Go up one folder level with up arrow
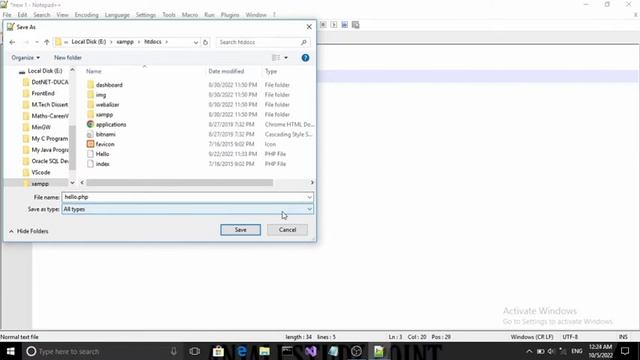This screenshot has width=640, height=360. pyautogui.click(x=47, y=42)
